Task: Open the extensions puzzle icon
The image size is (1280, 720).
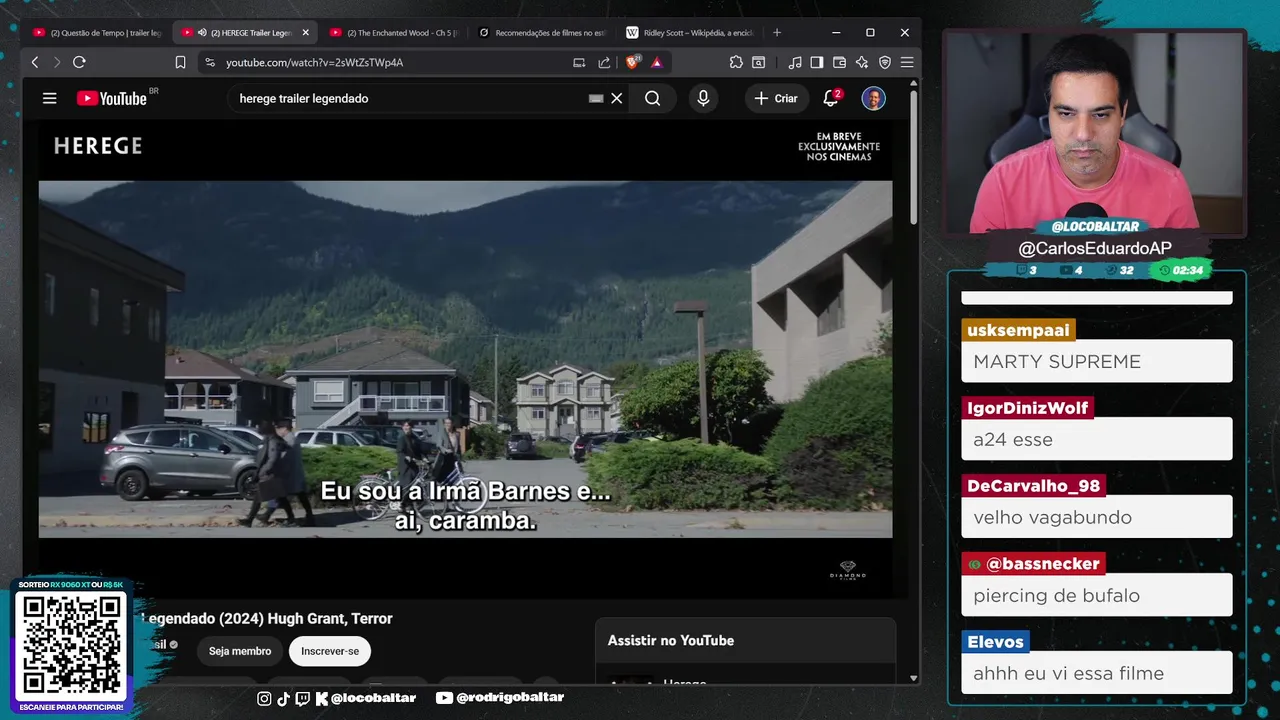Action: [x=736, y=62]
